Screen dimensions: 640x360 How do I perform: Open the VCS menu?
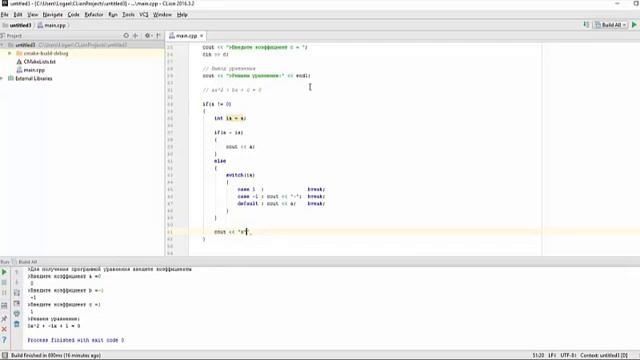(144, 15)
